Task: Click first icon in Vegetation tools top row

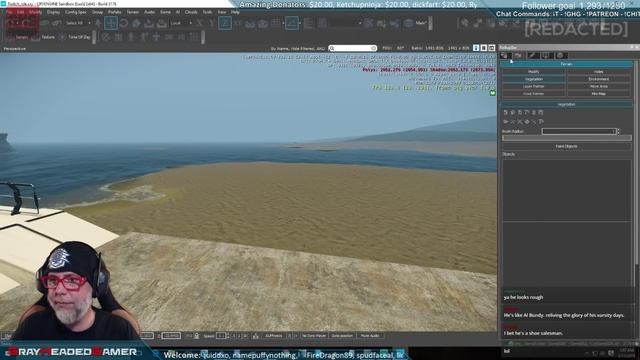Action: (x=506, y=112)
